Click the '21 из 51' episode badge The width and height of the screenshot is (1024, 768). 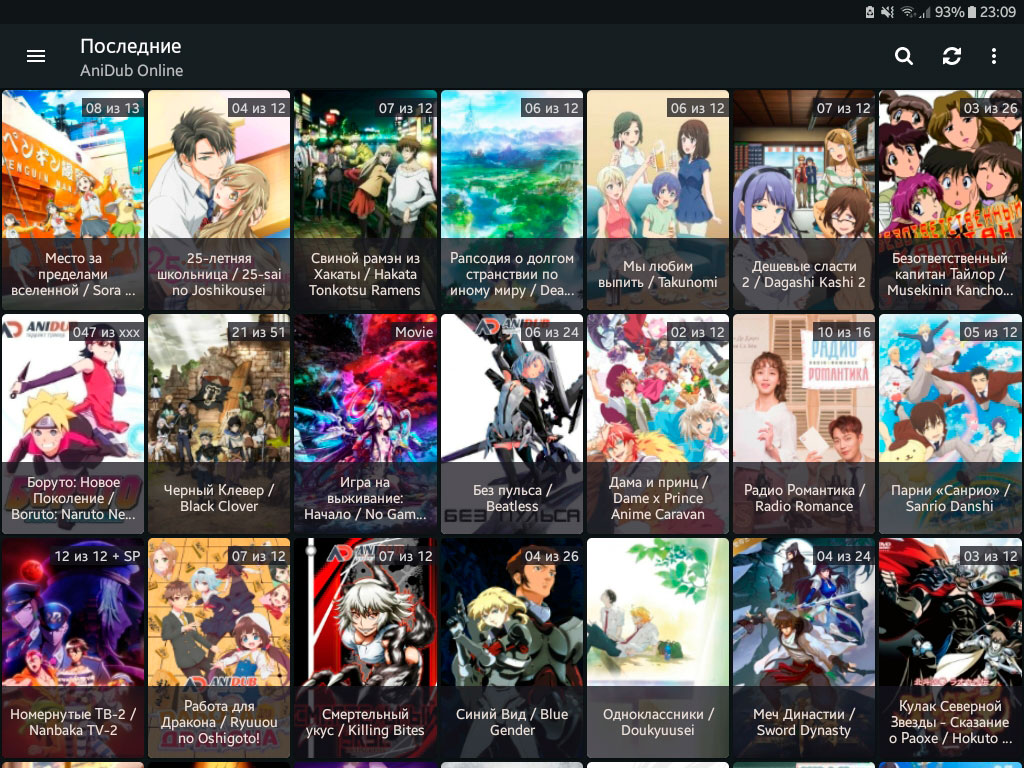259,332
